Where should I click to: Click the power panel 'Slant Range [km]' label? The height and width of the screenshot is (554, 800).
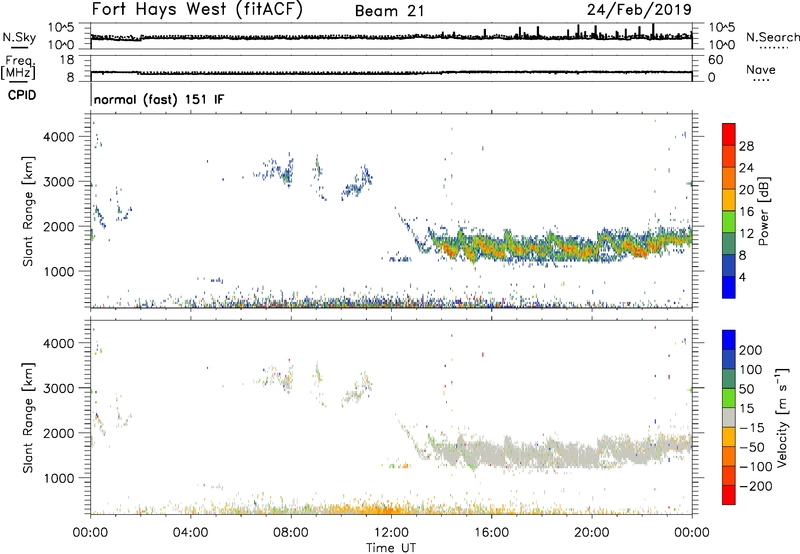point(28,211)
